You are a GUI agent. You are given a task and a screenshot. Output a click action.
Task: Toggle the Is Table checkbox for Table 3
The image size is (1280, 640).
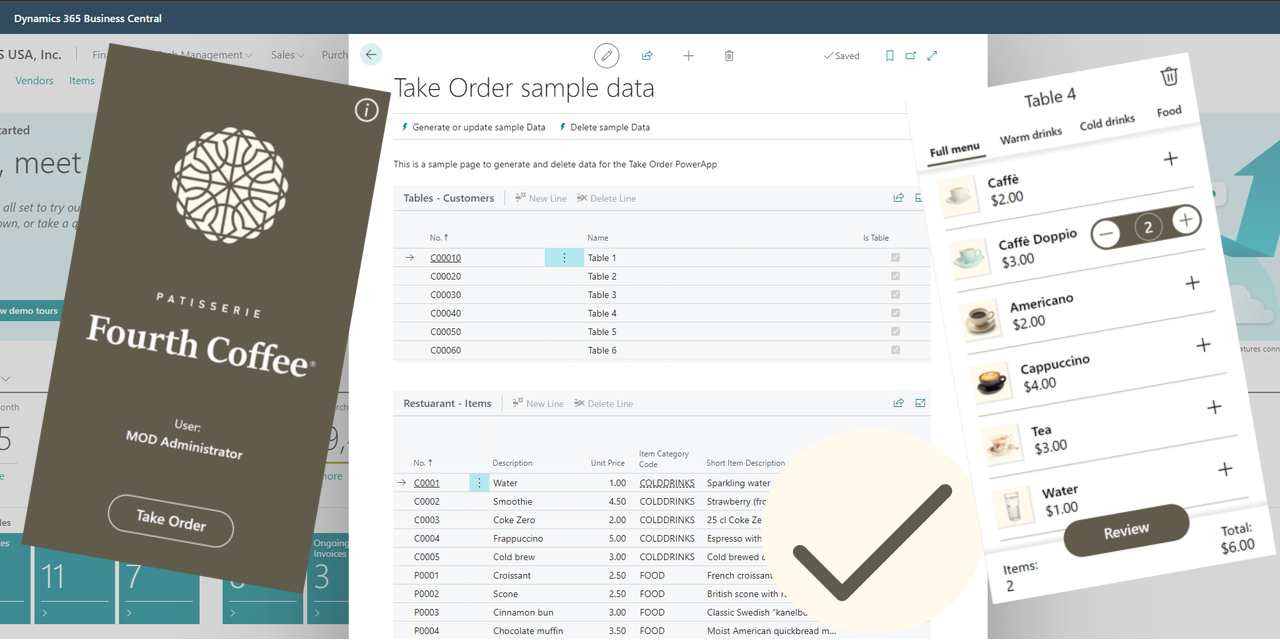tap(895, 295)
